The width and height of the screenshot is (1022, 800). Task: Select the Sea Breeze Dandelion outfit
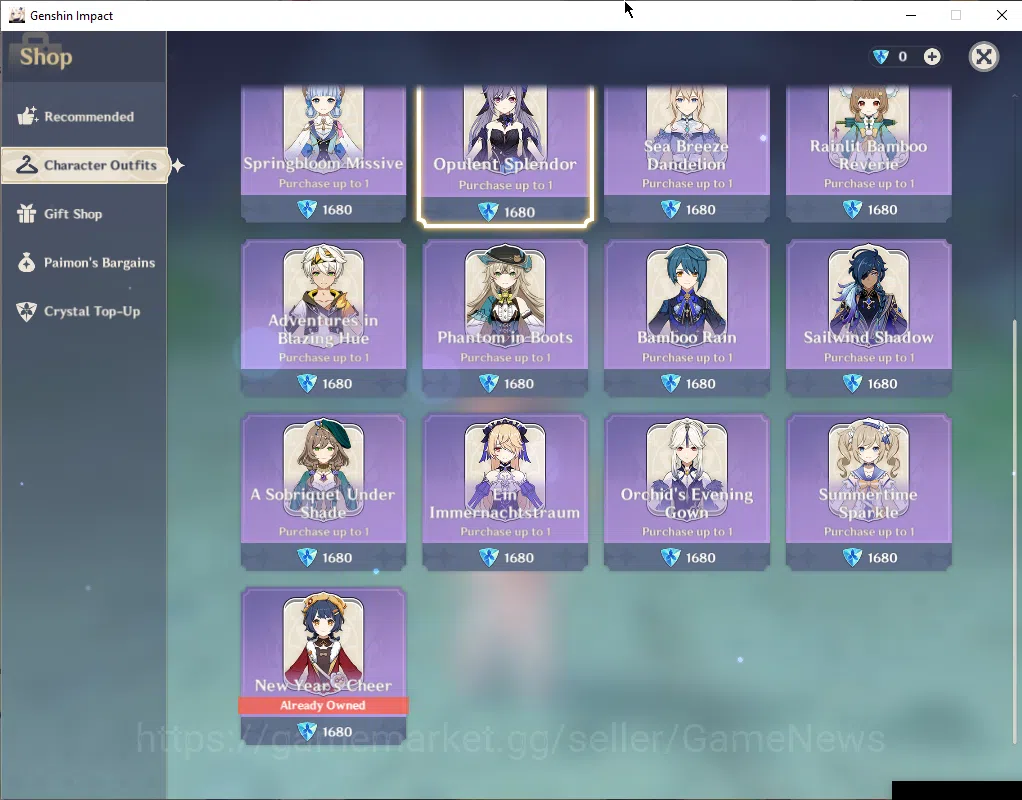coord(686,153)
